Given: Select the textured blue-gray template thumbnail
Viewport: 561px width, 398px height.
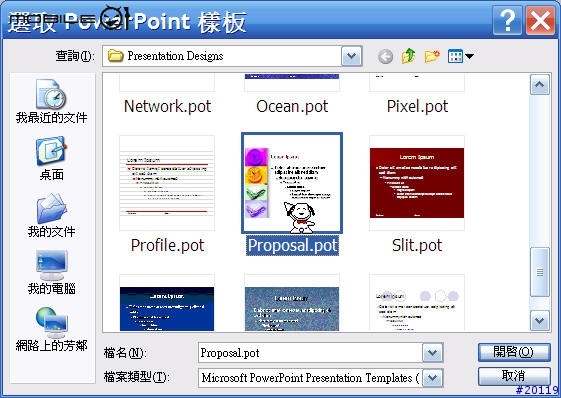Looking at the screenshot, I should 292,303.
